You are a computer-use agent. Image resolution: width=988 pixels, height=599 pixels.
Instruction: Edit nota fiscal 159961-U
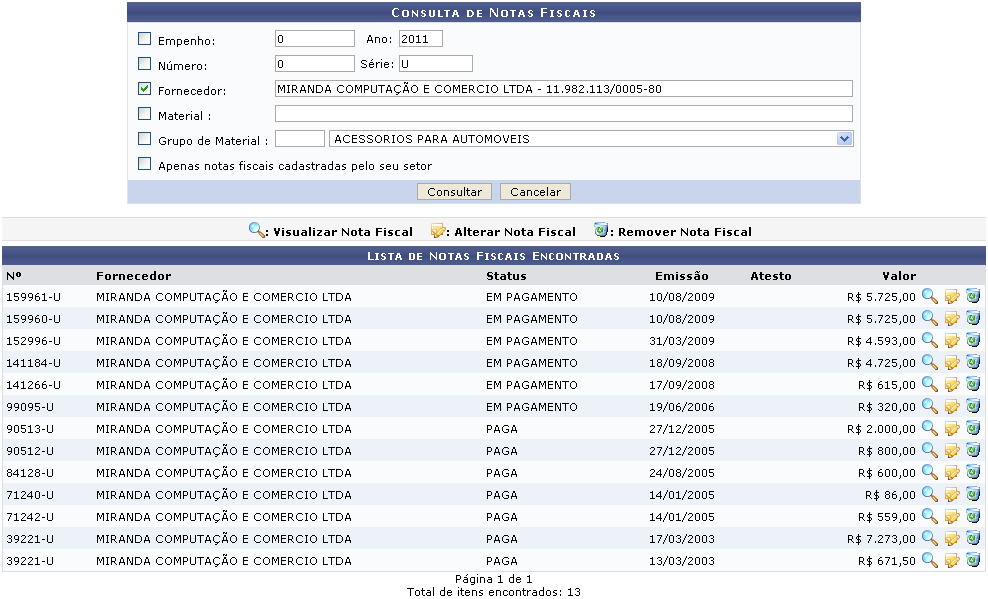(x=951, y=297)
